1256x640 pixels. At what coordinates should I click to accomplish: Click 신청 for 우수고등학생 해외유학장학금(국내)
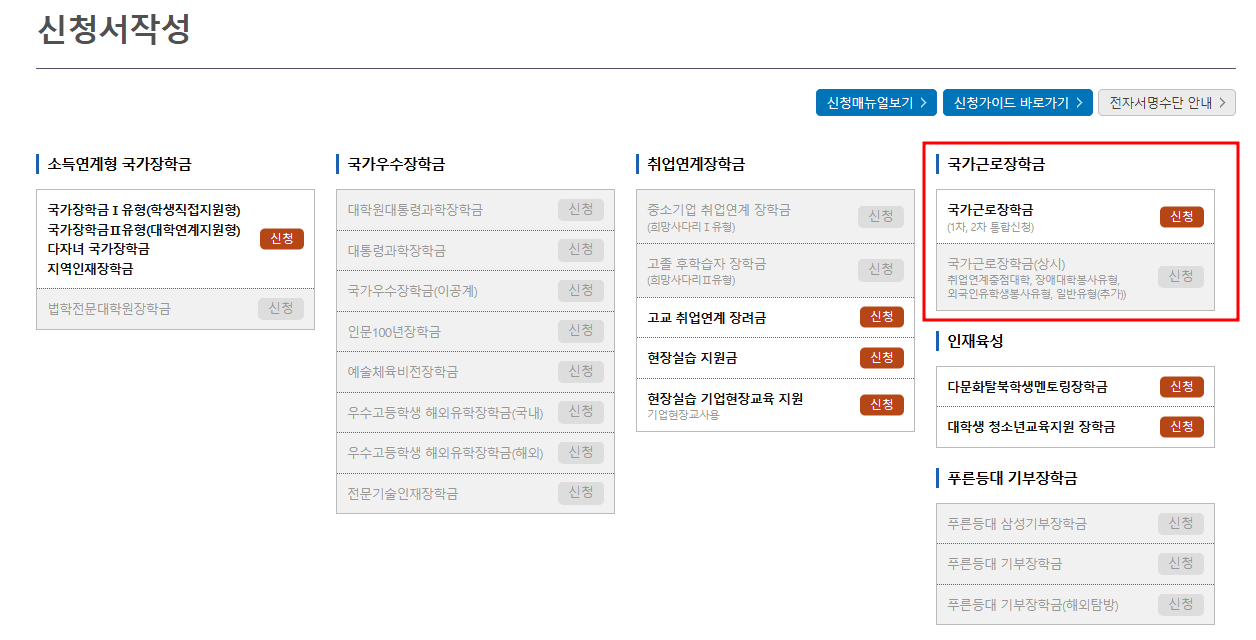[581, 411]
